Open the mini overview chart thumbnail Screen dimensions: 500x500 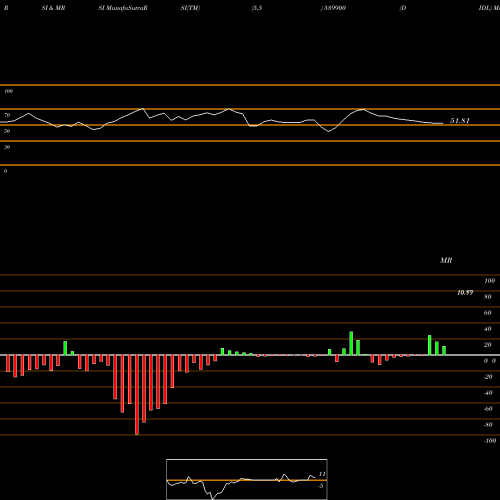tap(247, 479)
